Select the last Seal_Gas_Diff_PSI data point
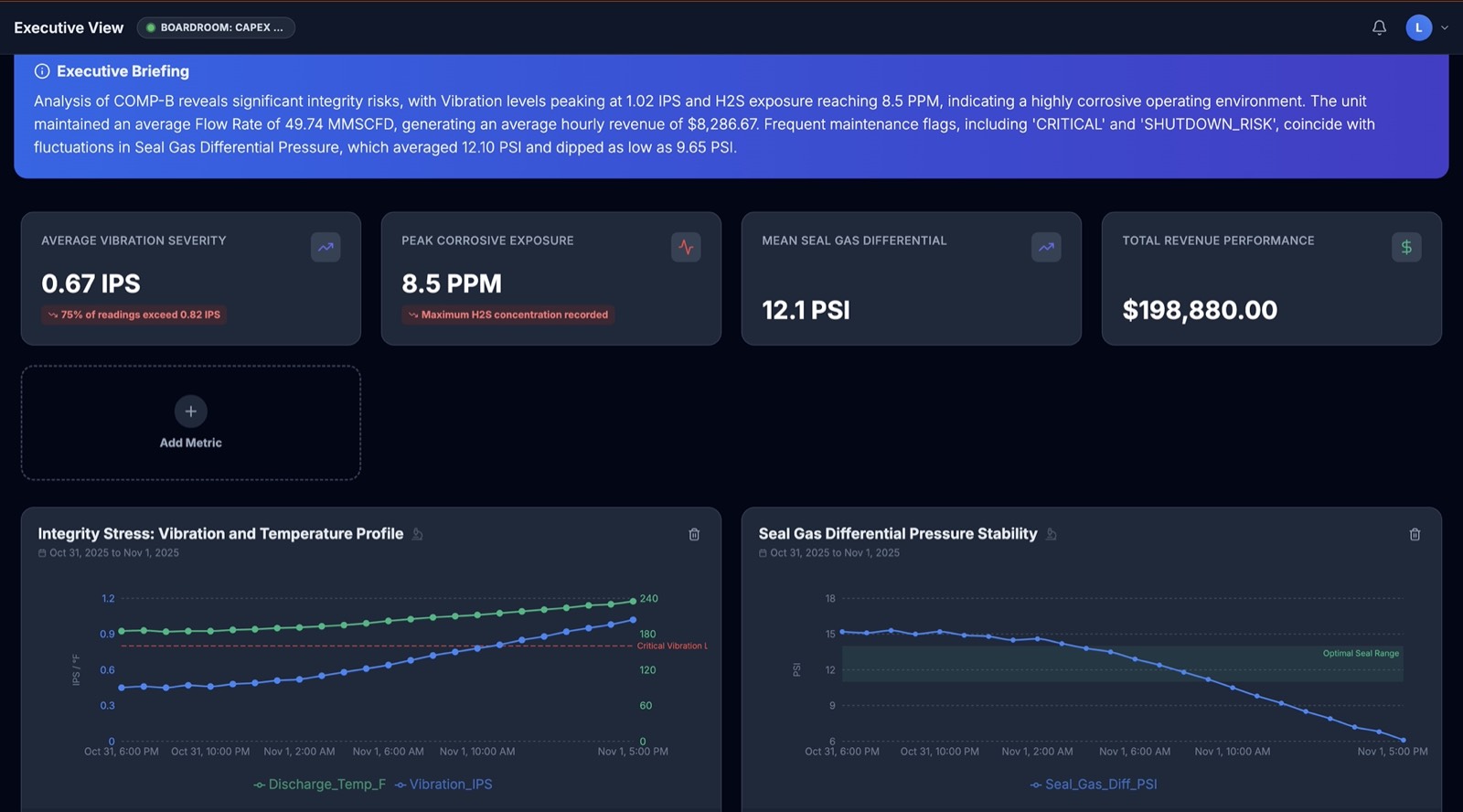Image resolution: width=1463 pixels, height=812 pixels. click(1404, 740)
